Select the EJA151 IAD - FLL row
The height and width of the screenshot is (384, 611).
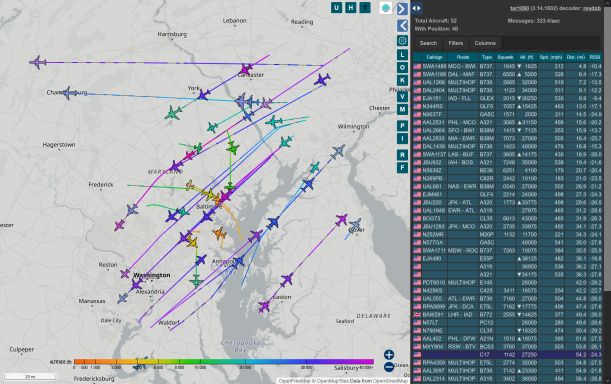click(507, 98)
